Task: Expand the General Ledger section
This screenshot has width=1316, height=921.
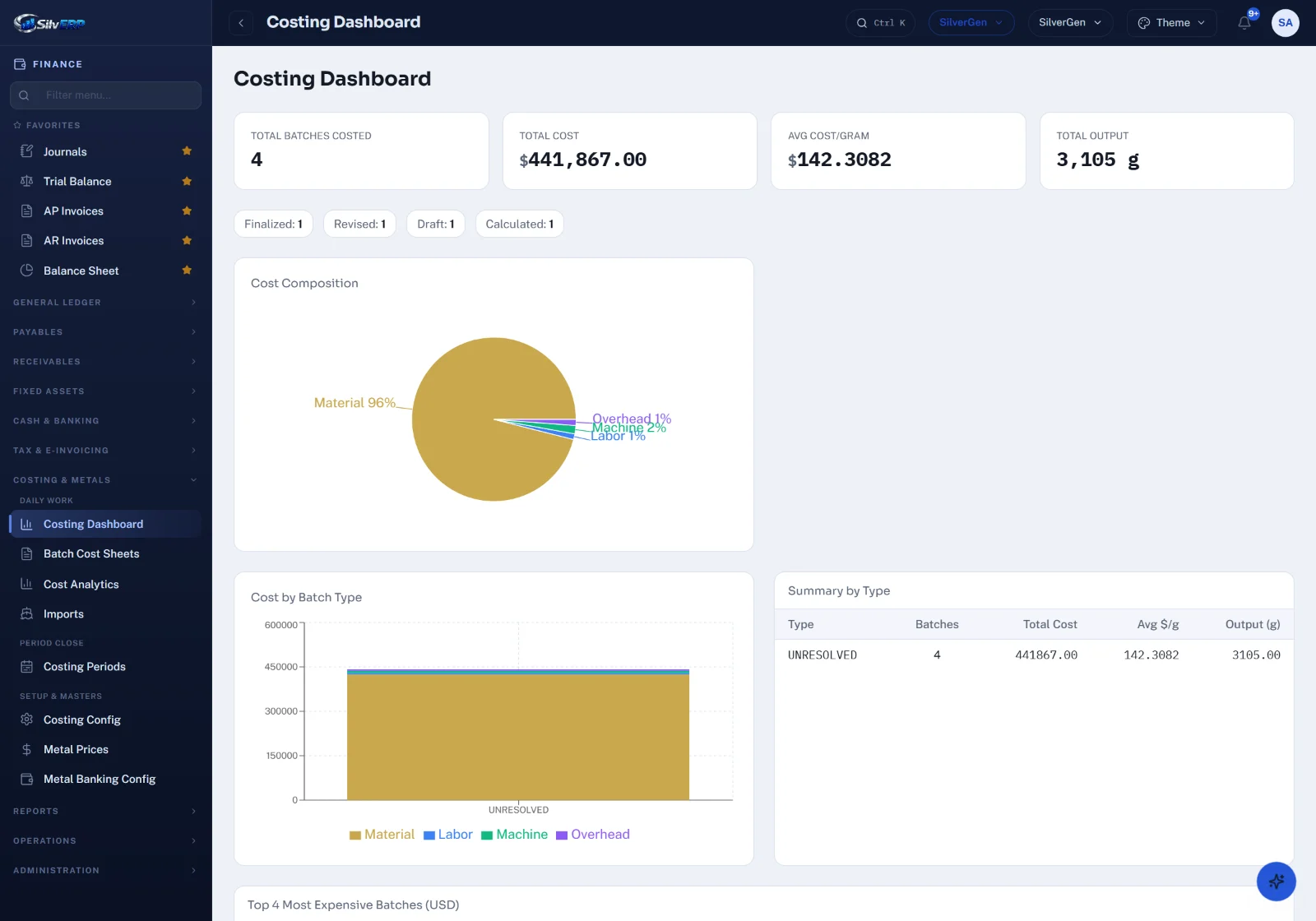Action: [106, 303]
